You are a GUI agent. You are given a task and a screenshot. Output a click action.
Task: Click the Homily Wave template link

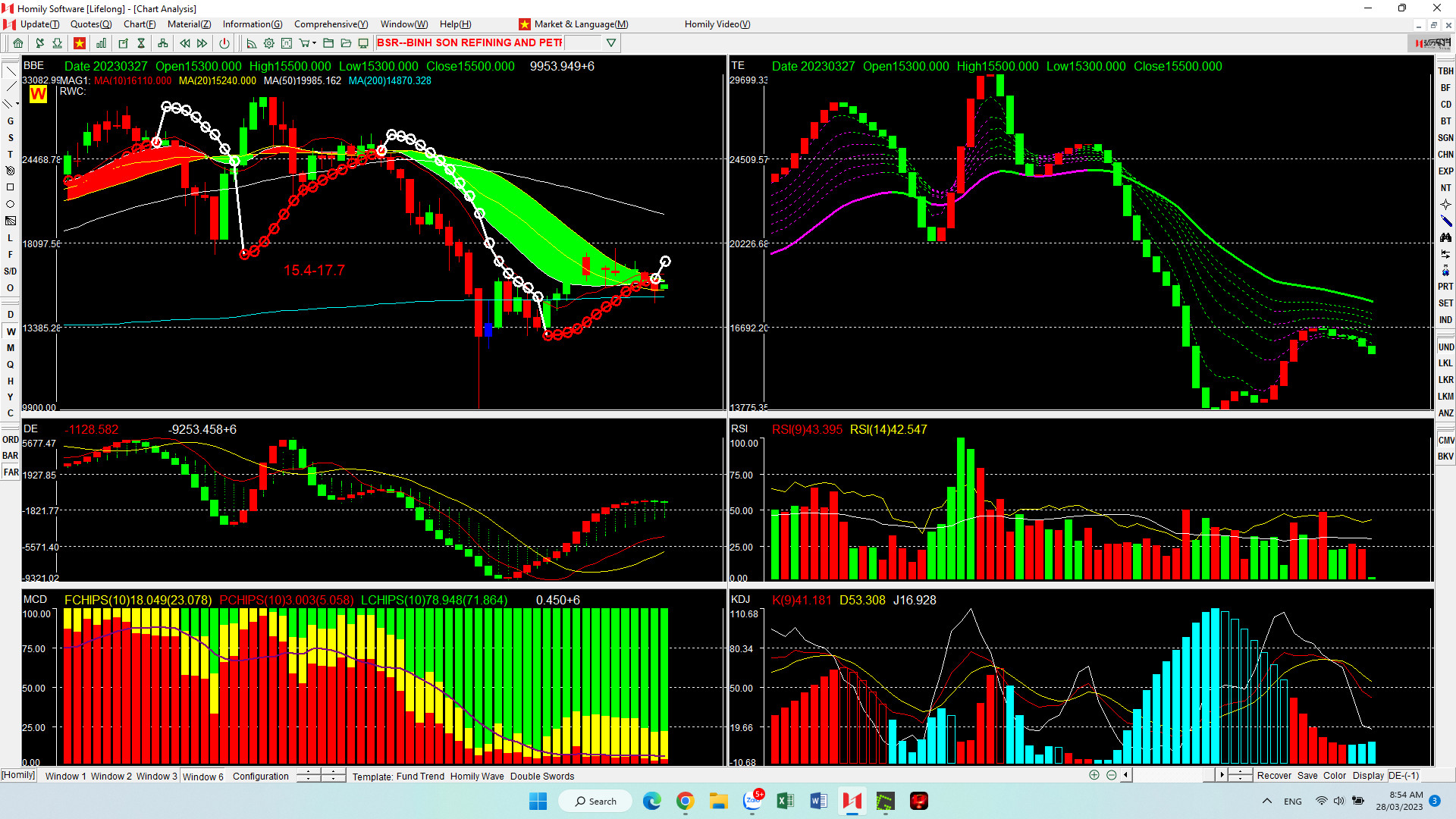(x=476, y=776)
